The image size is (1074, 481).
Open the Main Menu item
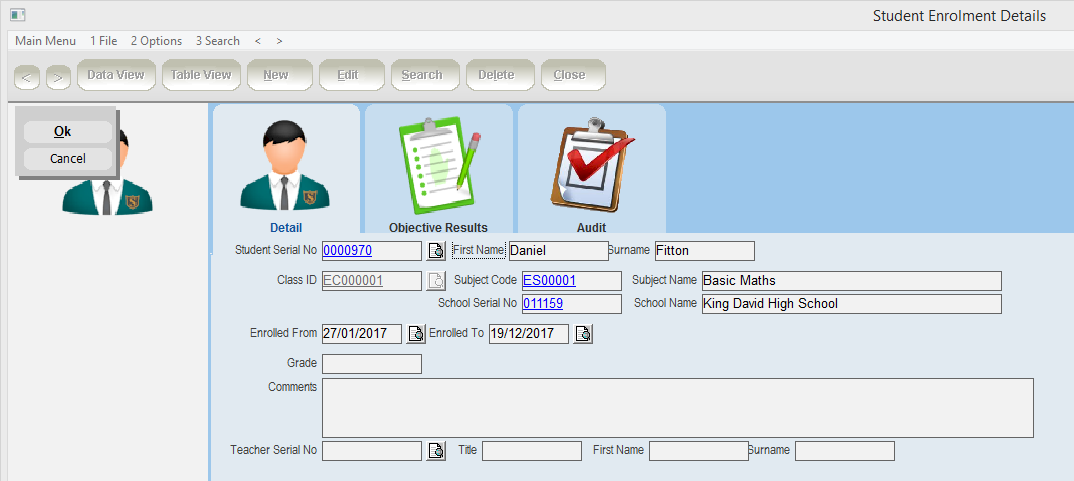45,41
